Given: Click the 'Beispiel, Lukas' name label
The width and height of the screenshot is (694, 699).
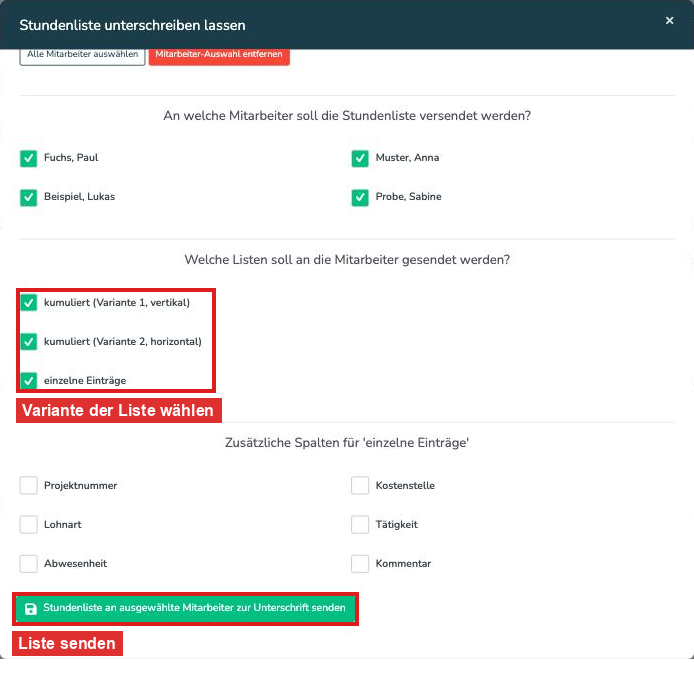Looking at the screenshot, I should [79, 197].
